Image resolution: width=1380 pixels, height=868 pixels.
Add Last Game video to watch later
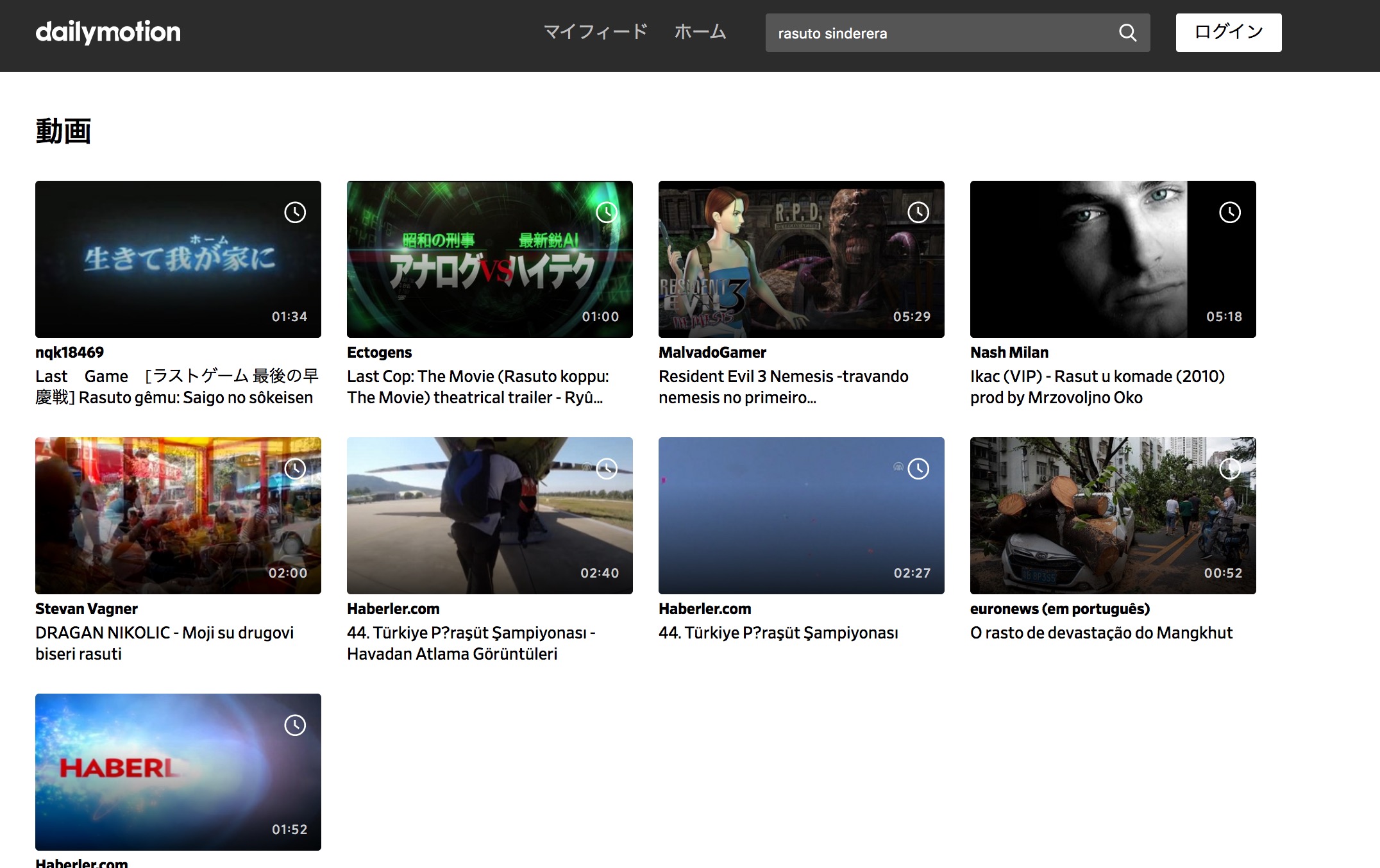[295, 212]
